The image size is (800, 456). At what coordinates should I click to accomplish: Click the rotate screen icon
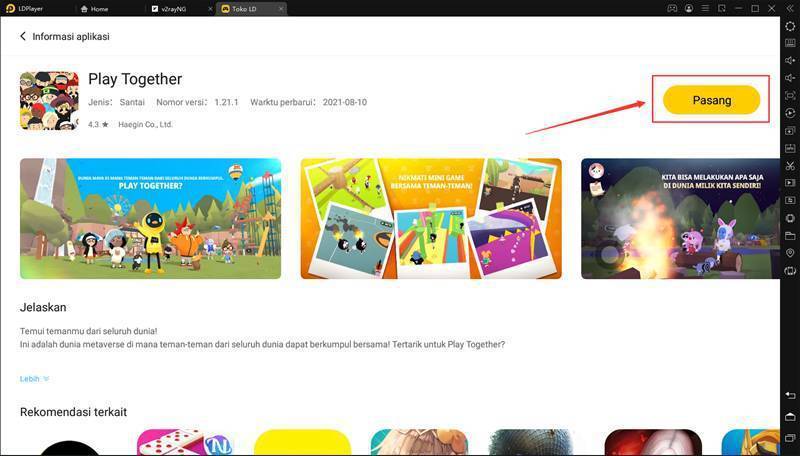pos(790,270)
